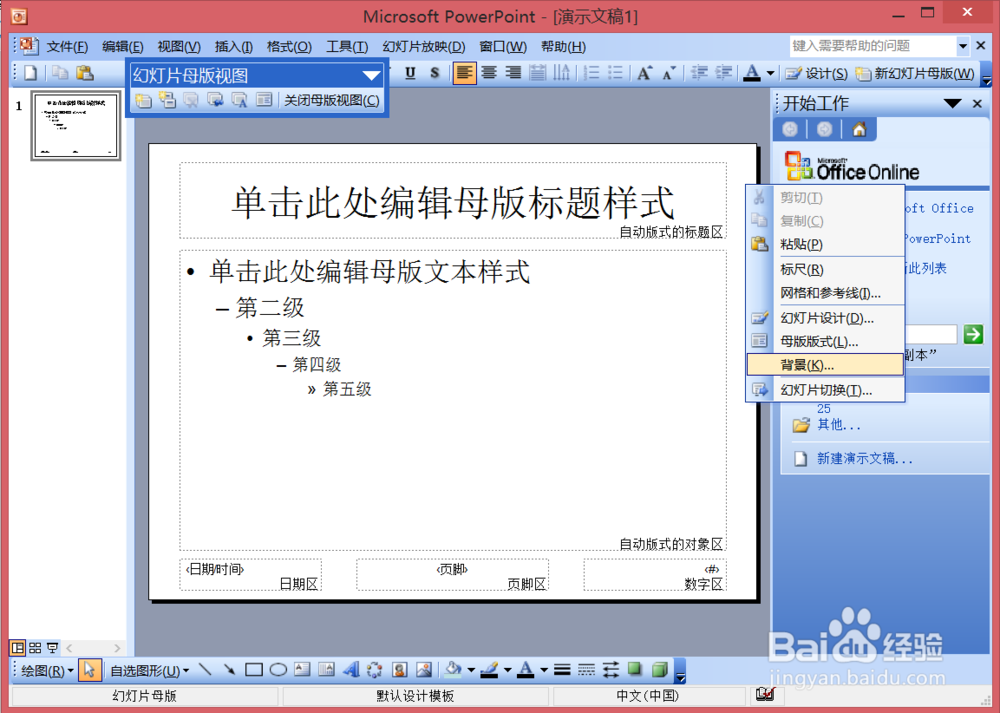Click the 设计(S) design button
The width and height of the screenshot is (1000, 713).
coord(816,73)
